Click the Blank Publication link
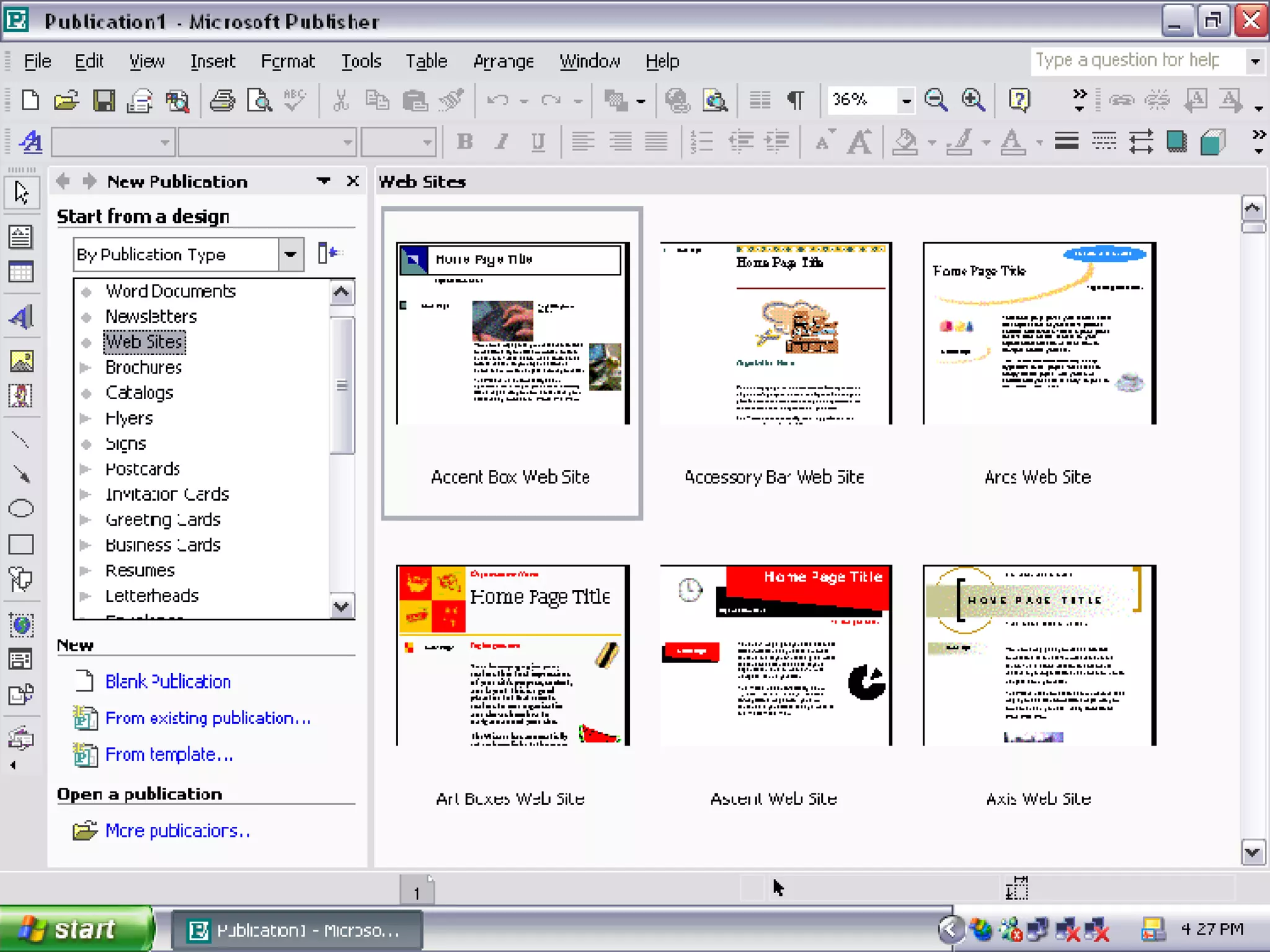This screenshot has width=1270, height=952. (x=167, y=681)
